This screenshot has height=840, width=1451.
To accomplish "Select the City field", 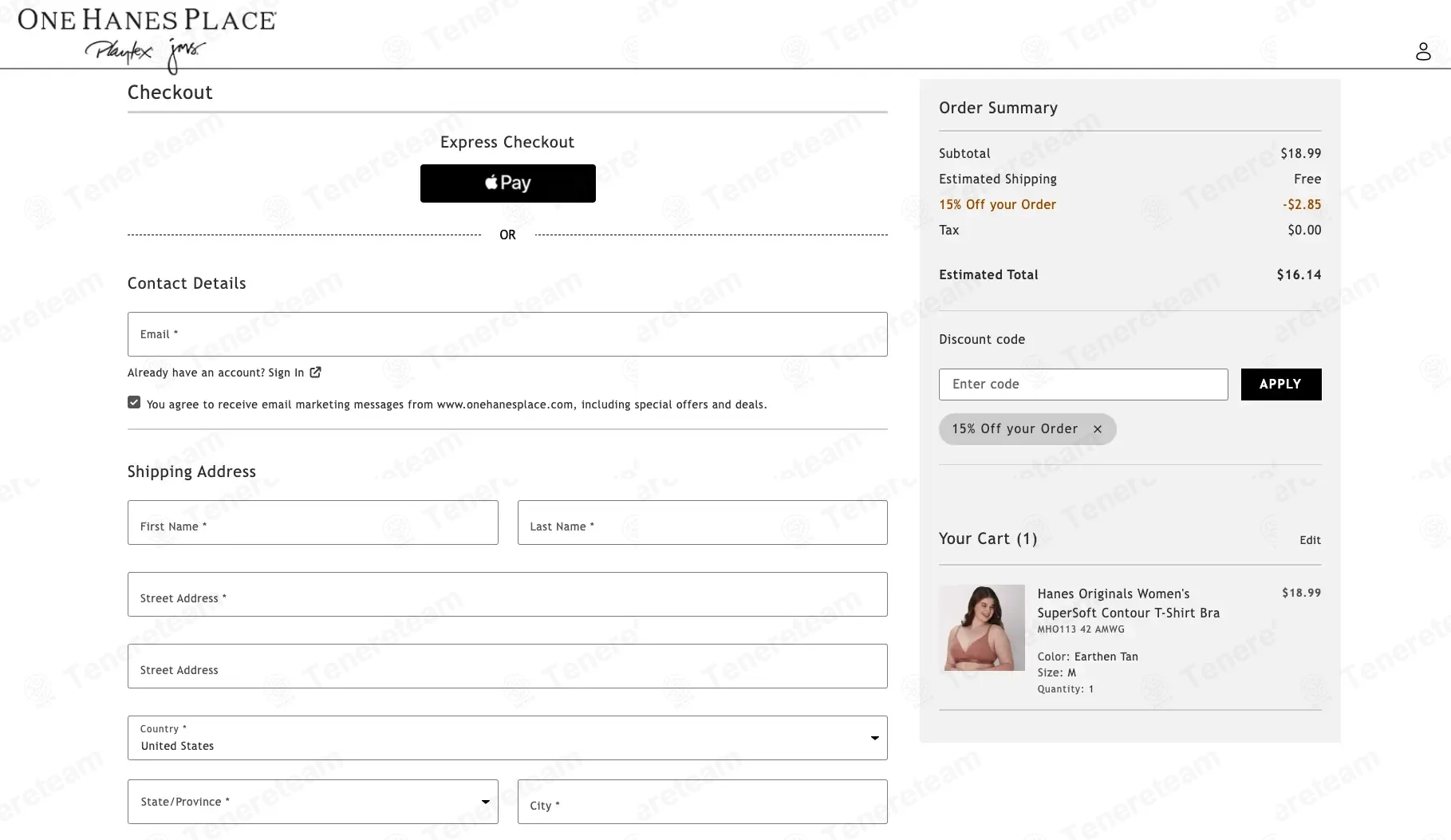I will (x=702, y=802).
